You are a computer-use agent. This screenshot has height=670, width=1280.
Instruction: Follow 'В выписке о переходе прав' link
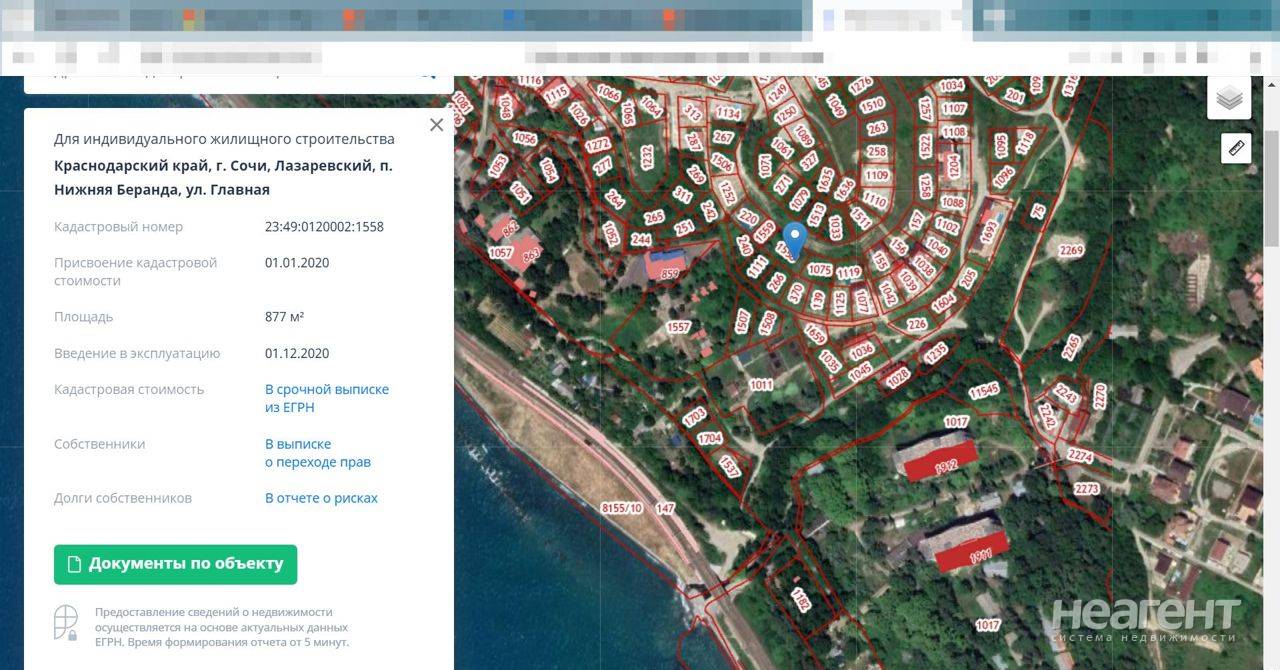(x=318, y=453)
